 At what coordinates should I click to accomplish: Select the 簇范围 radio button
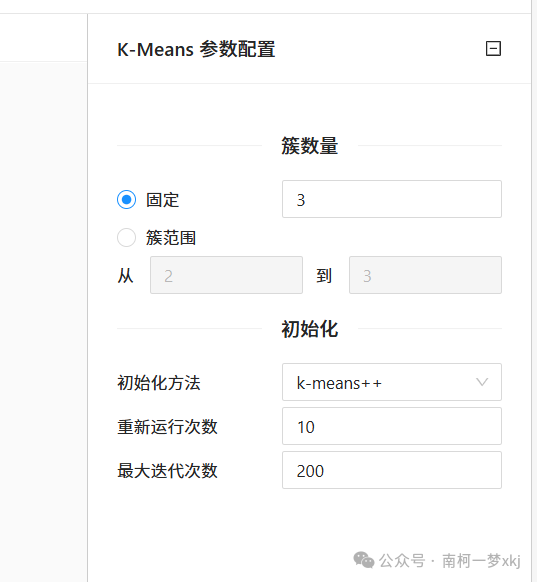click(x=126, y=237)
